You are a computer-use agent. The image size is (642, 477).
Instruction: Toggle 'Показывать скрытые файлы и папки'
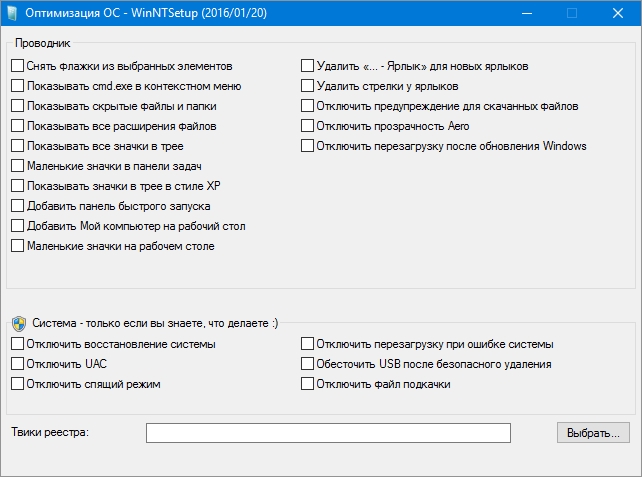click(18, 106)
